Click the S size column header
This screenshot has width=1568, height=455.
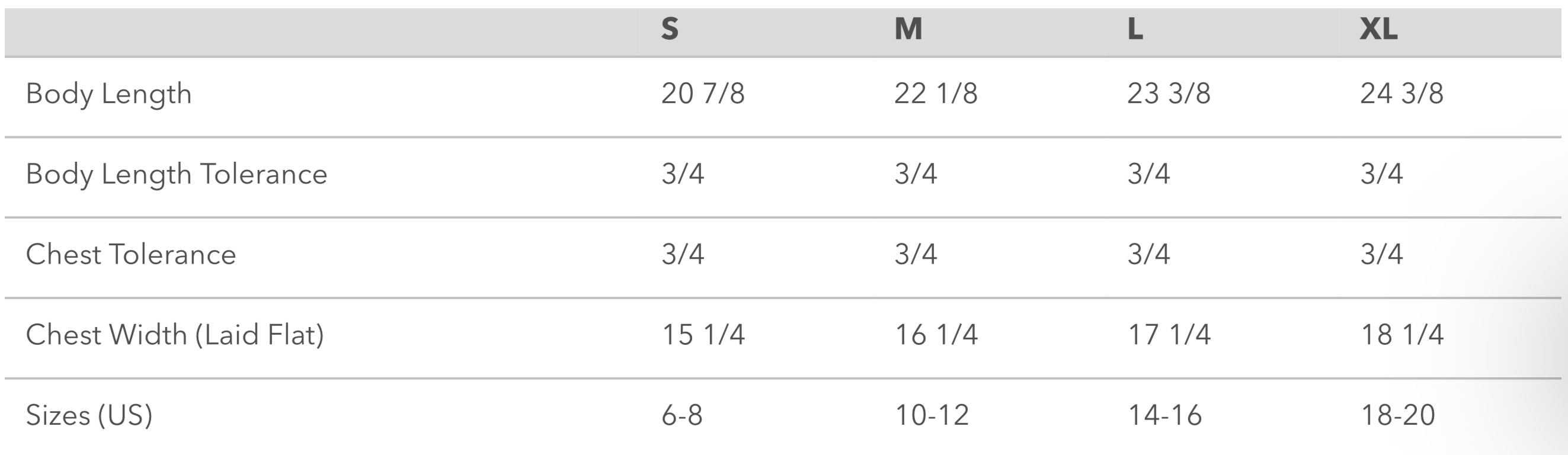coord(670,28)
